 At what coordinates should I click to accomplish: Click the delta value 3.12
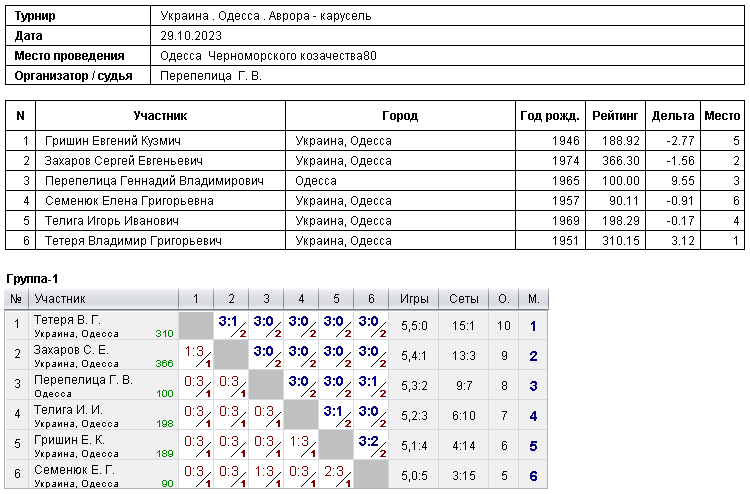(x=683, y=241)
